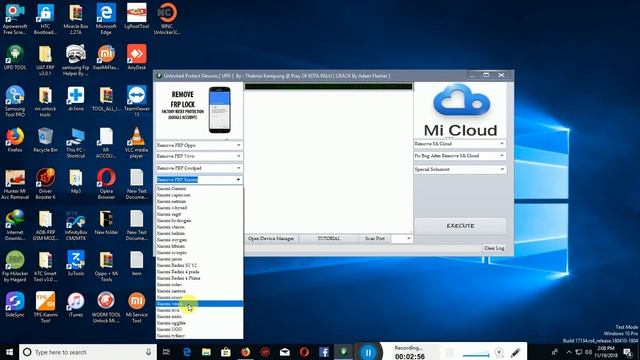The width and height of the screenshot is (640, 360).
Task: Open File Explorer from the taskbar
Action: click(206, 352)
